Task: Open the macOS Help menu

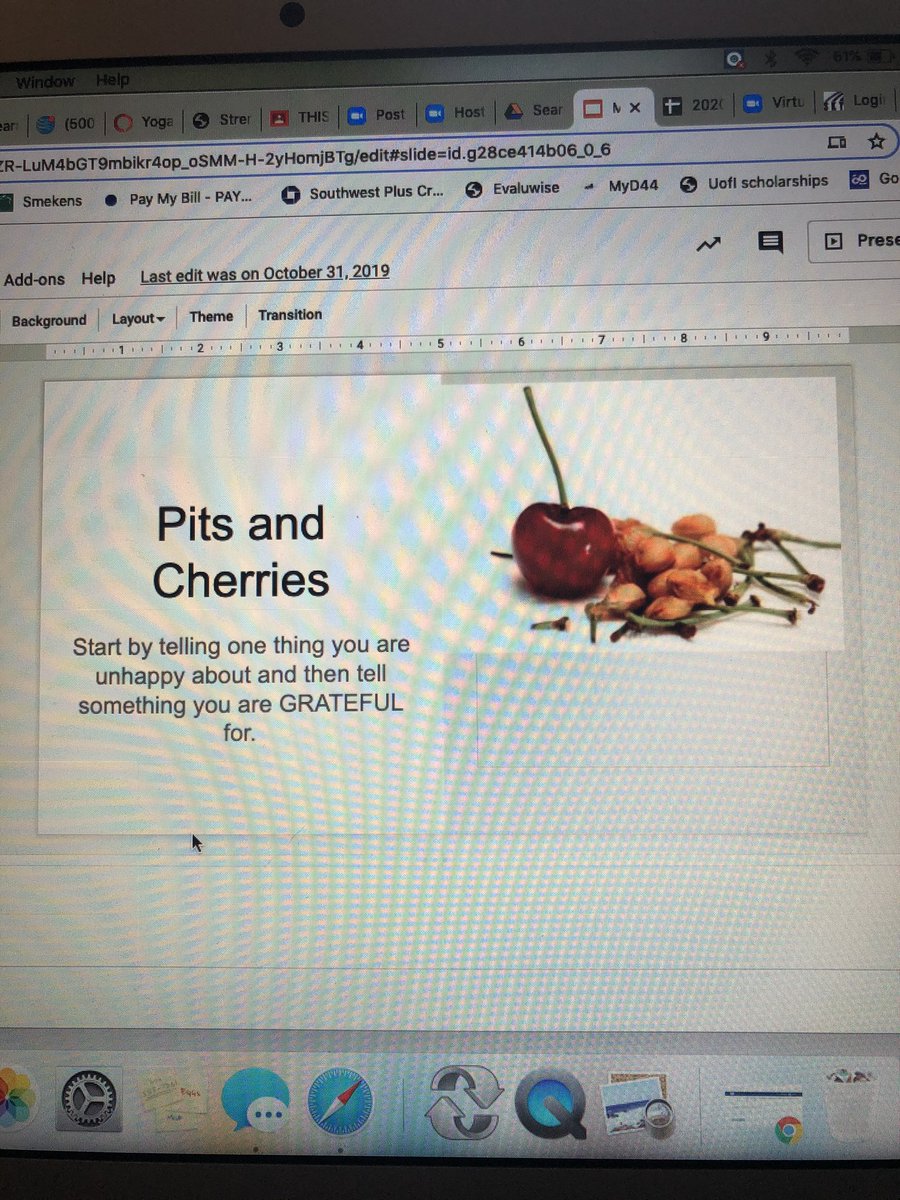Action: pos(112,79)
